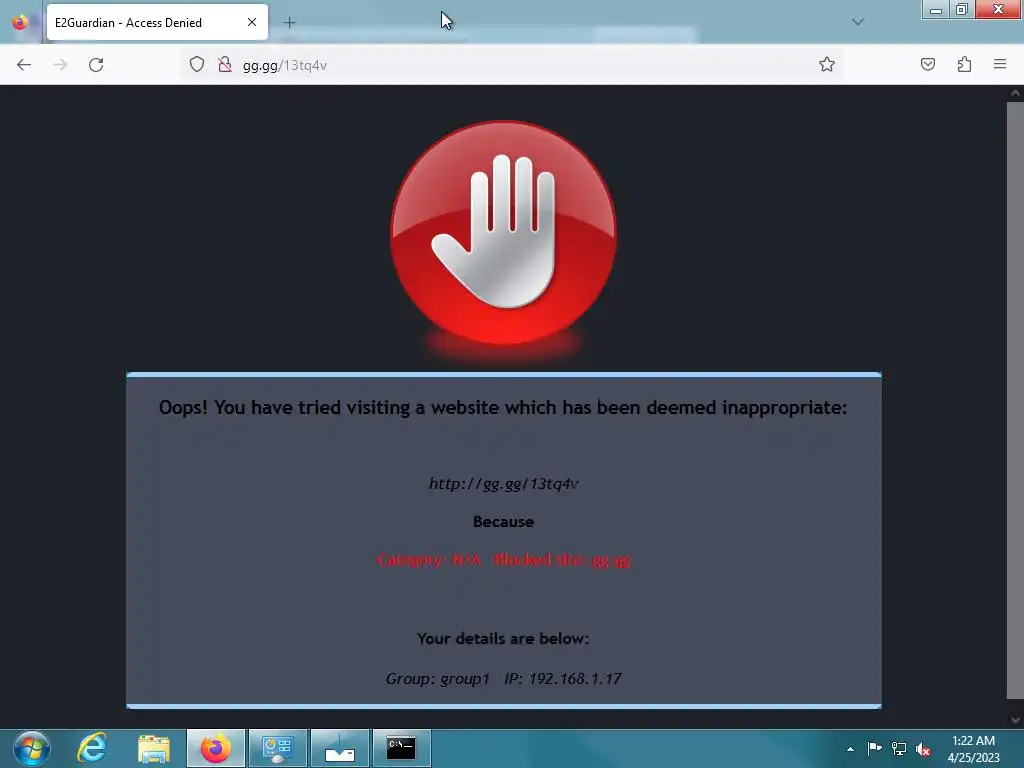Image resolution: width=1024 pixels, height=768 pixels.
Task: Click the 'Oops! You have tried visiting' heading
Action: [x=503, y=408]
